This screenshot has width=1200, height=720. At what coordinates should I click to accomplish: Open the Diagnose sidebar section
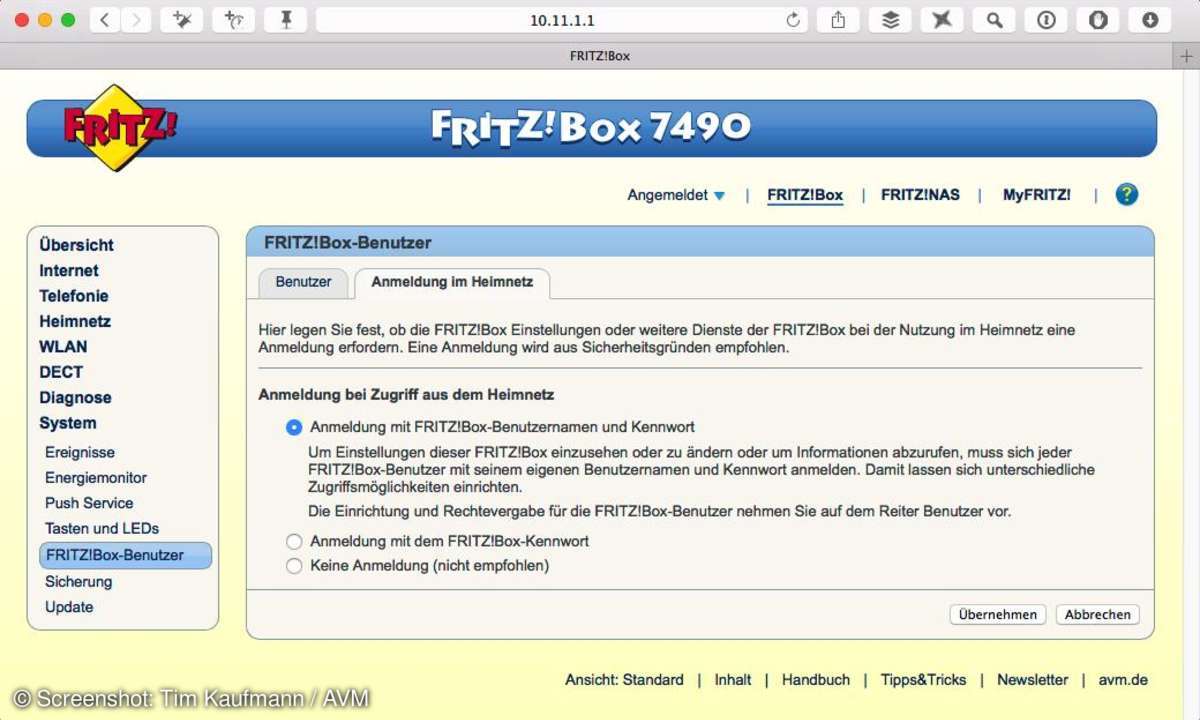75,398
